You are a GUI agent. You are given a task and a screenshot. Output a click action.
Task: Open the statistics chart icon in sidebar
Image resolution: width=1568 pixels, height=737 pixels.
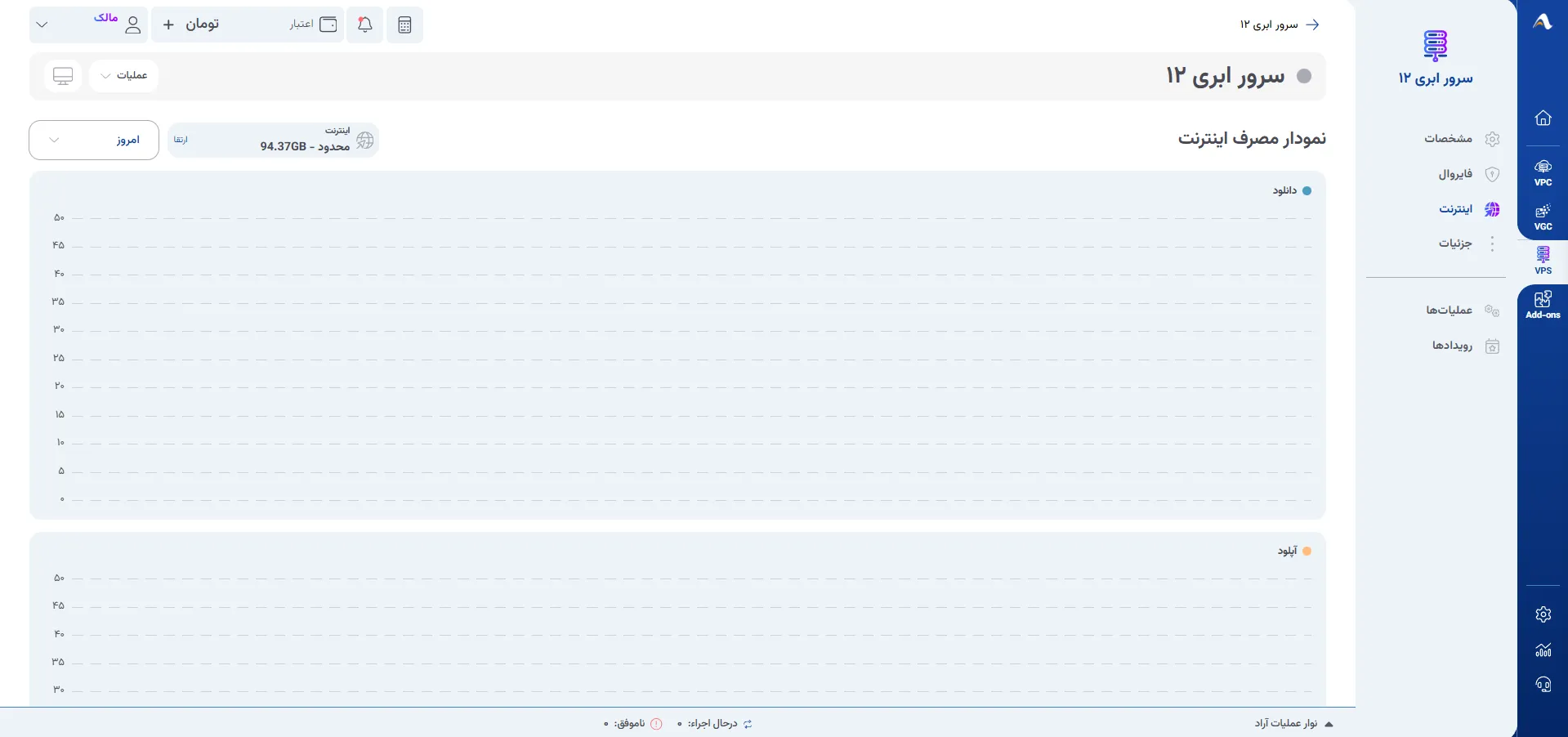pyautogui.click(x=1543, y=650)
